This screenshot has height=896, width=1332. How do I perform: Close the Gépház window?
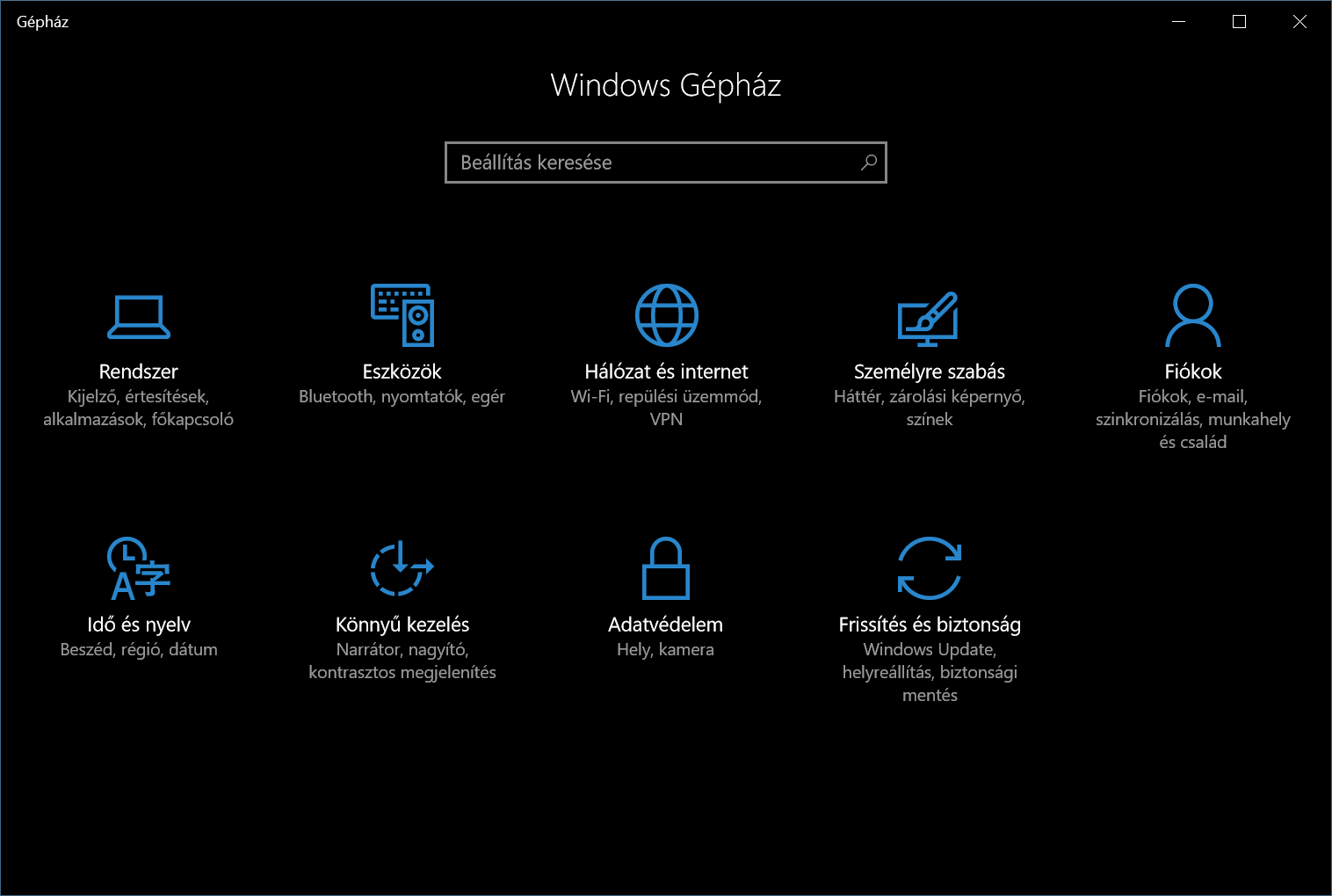(x=1300, y=22)
